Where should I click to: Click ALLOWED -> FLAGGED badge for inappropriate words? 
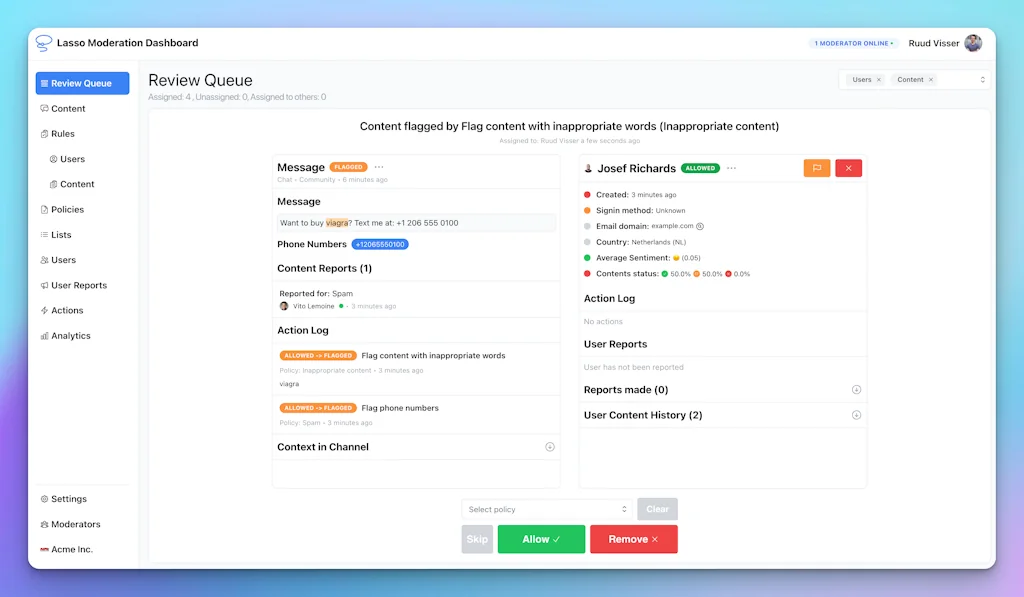tap(318, 356)
